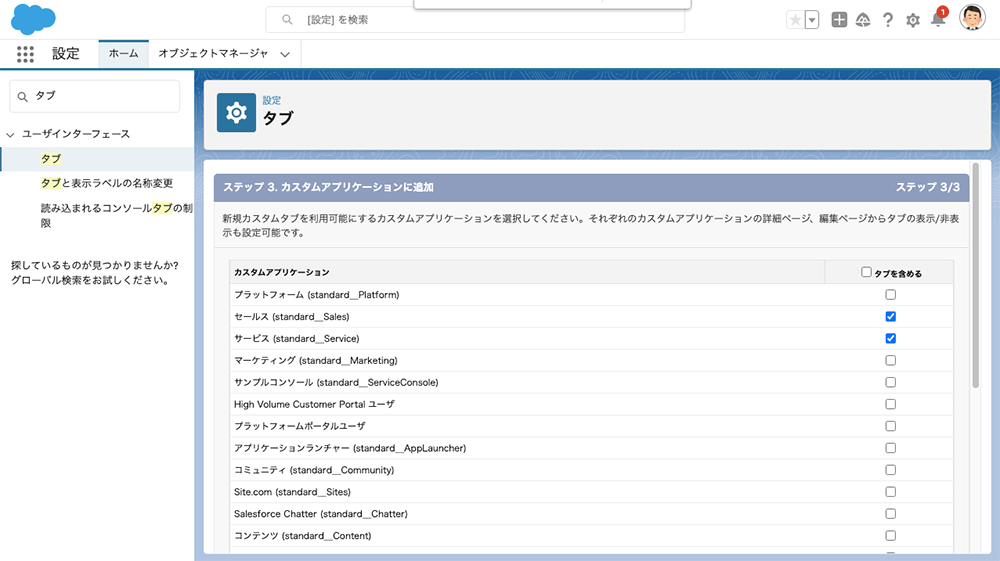
Task: Click the search icon in global search bar
Action: tap(287, 20)
